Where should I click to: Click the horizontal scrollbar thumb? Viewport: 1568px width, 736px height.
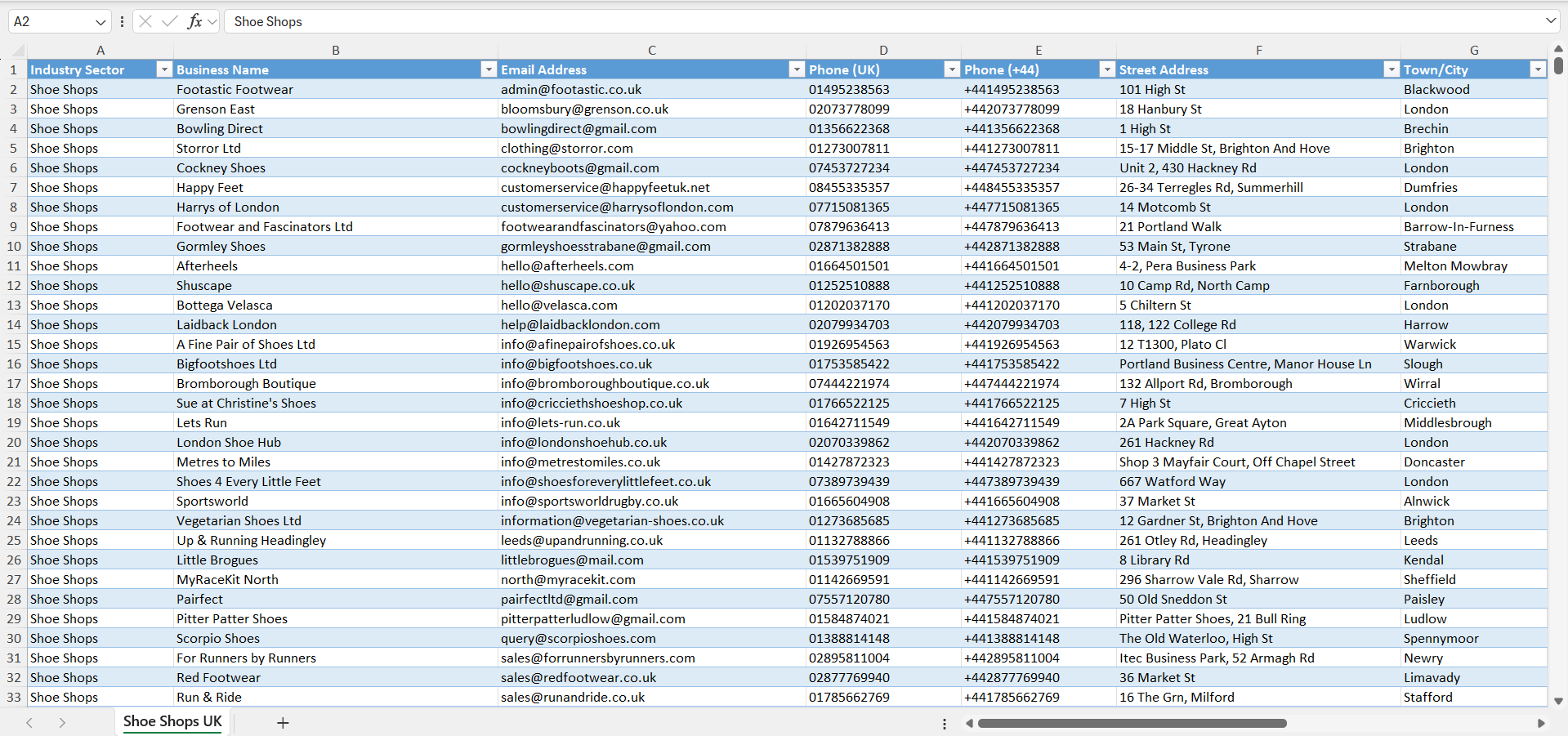1132,723
